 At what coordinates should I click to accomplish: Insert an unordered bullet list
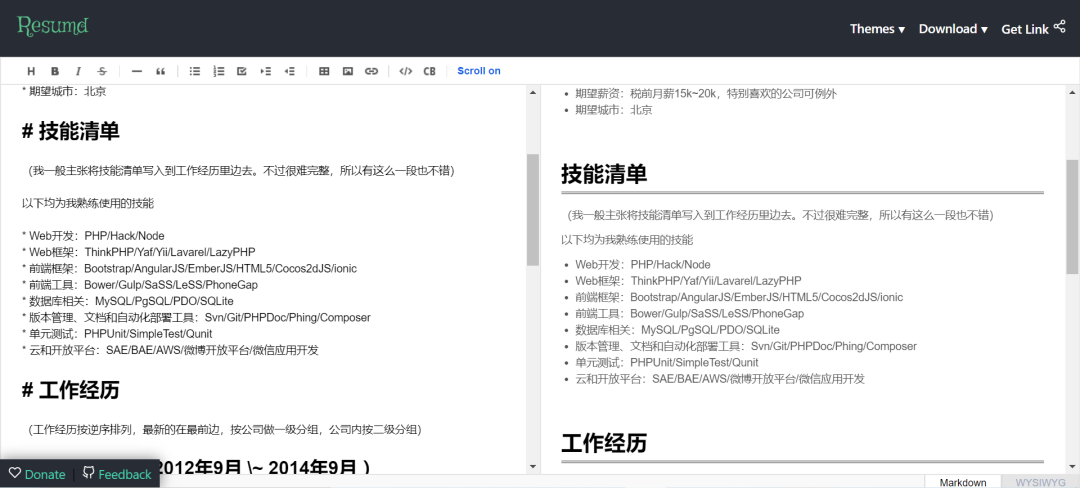(195, 71)
